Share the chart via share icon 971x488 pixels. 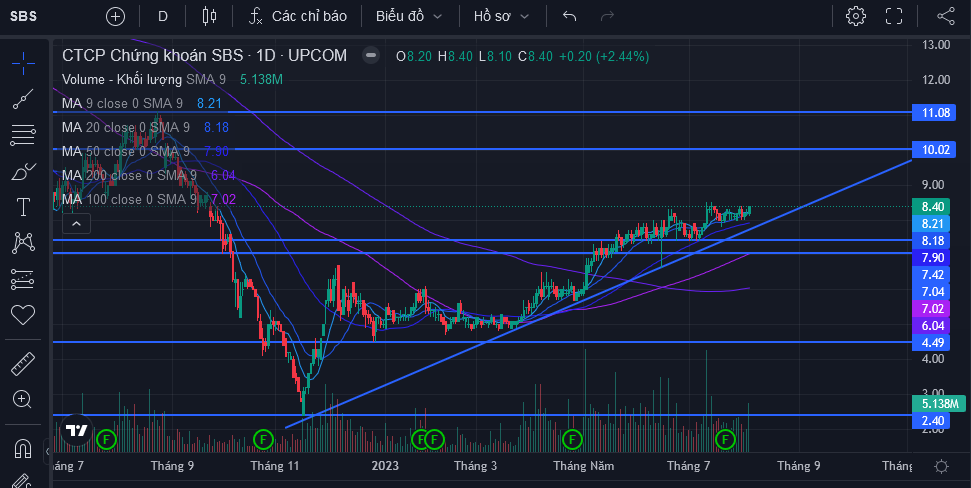(946, 16)
